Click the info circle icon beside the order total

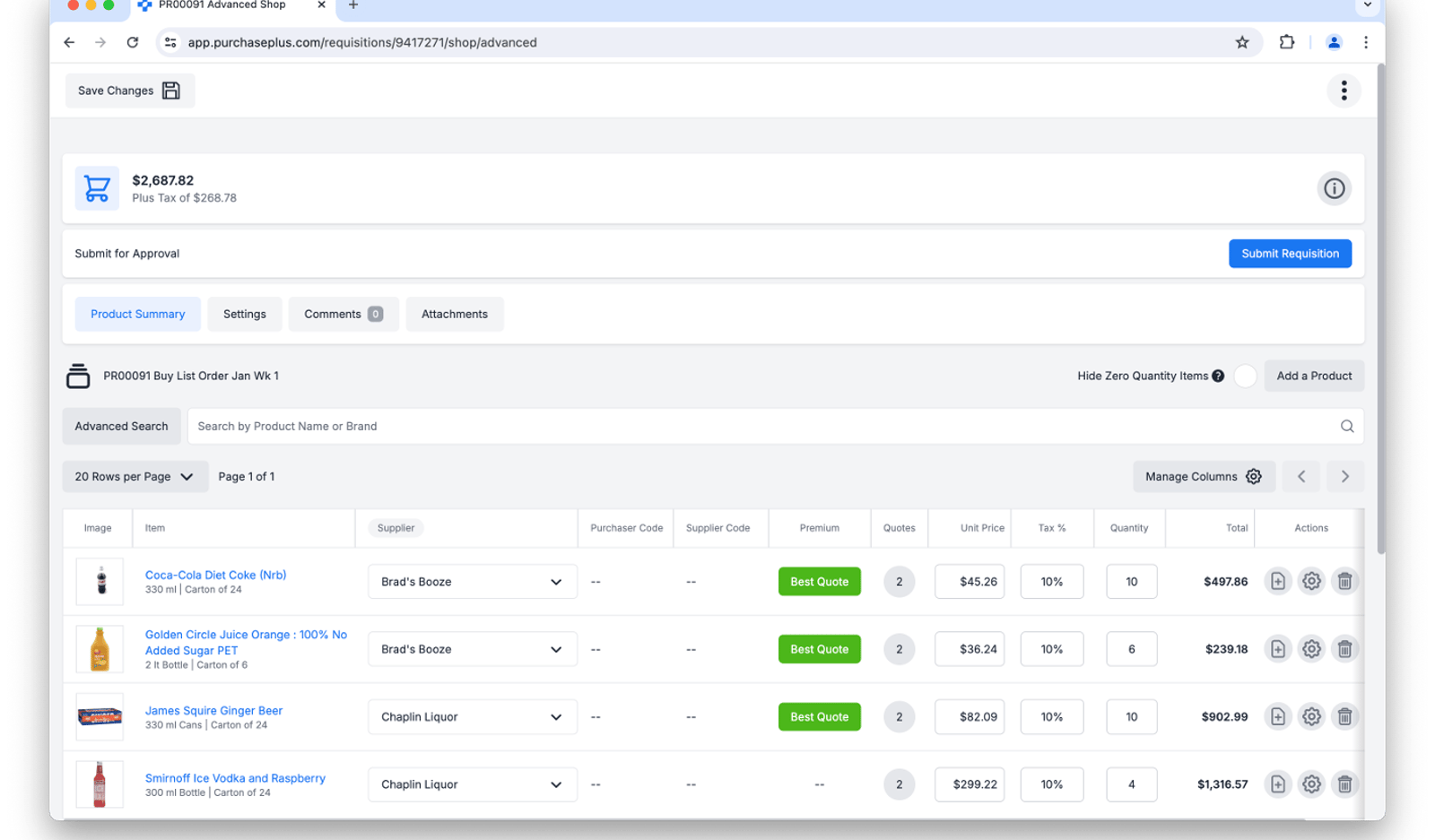[x=1334, y=188]
